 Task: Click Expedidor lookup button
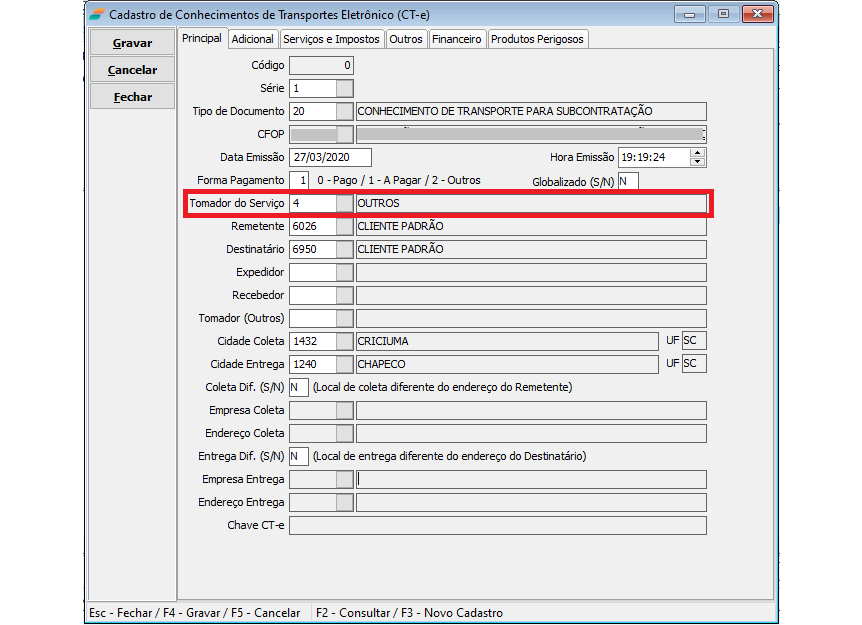tap(344, 272)
